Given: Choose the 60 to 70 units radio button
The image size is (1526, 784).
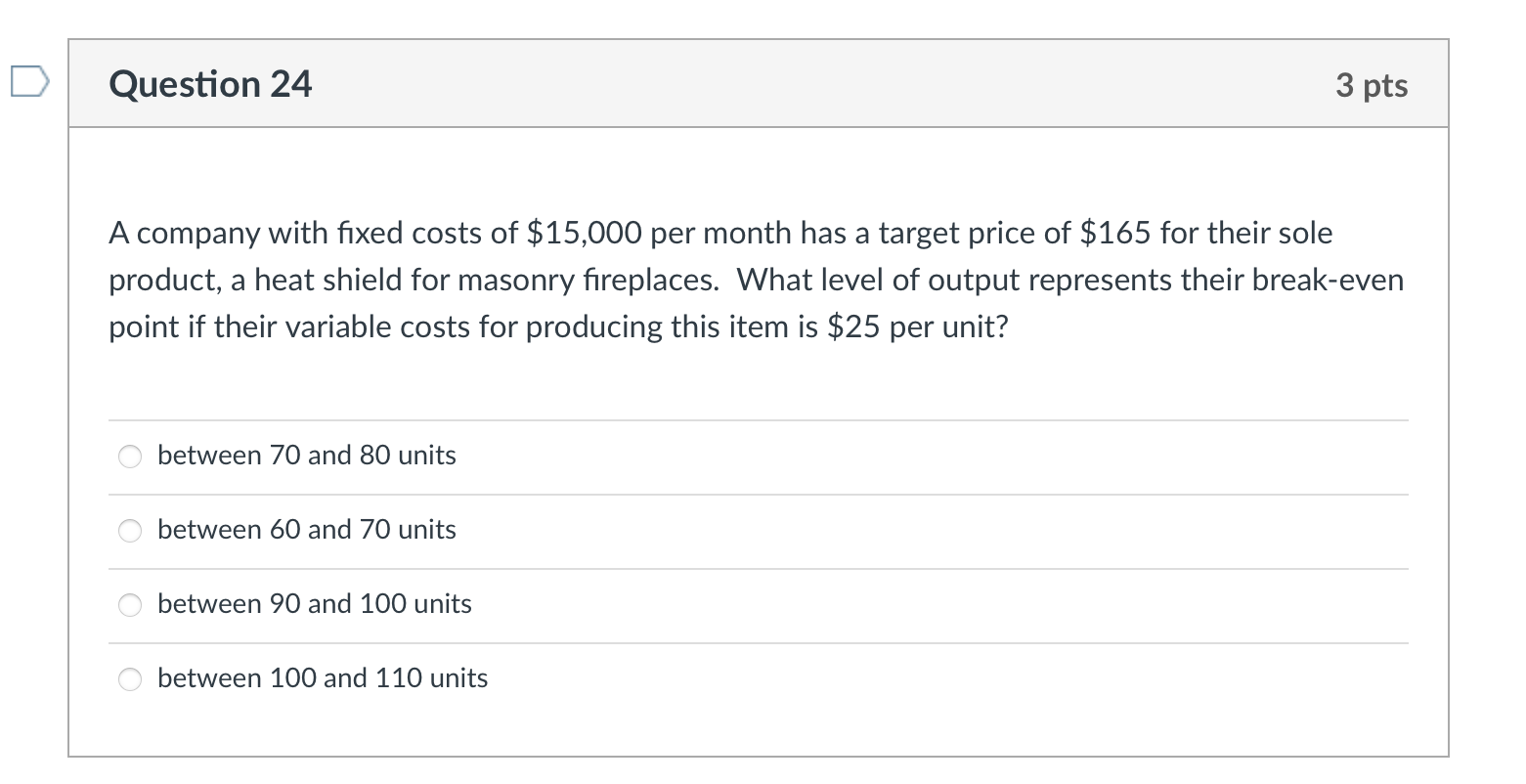Looking at the screenshot, I should (x=131, y=531).
